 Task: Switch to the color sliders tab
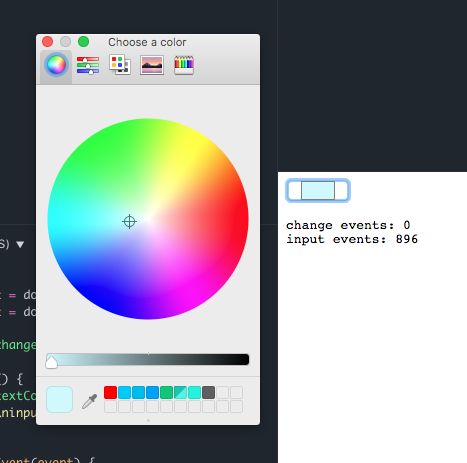(88, 65)
